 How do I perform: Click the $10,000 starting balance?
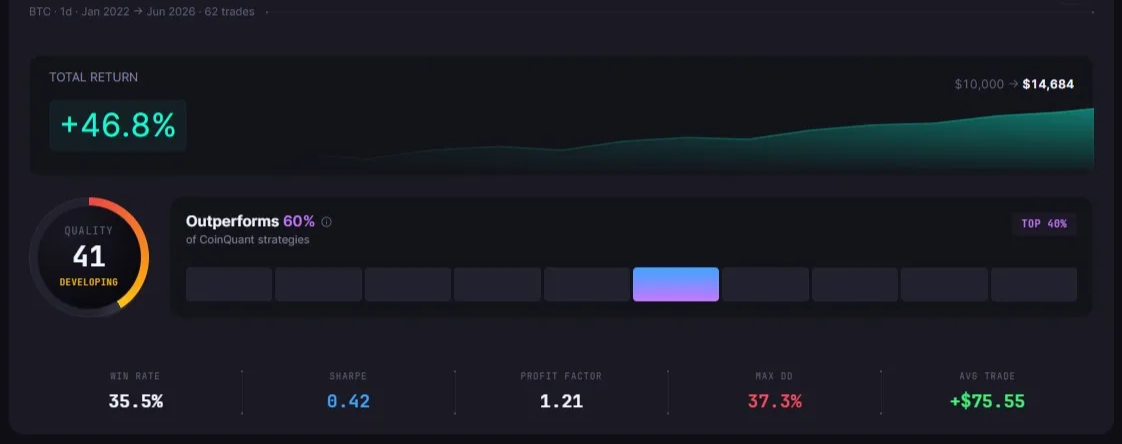click(x=979, y=85)
